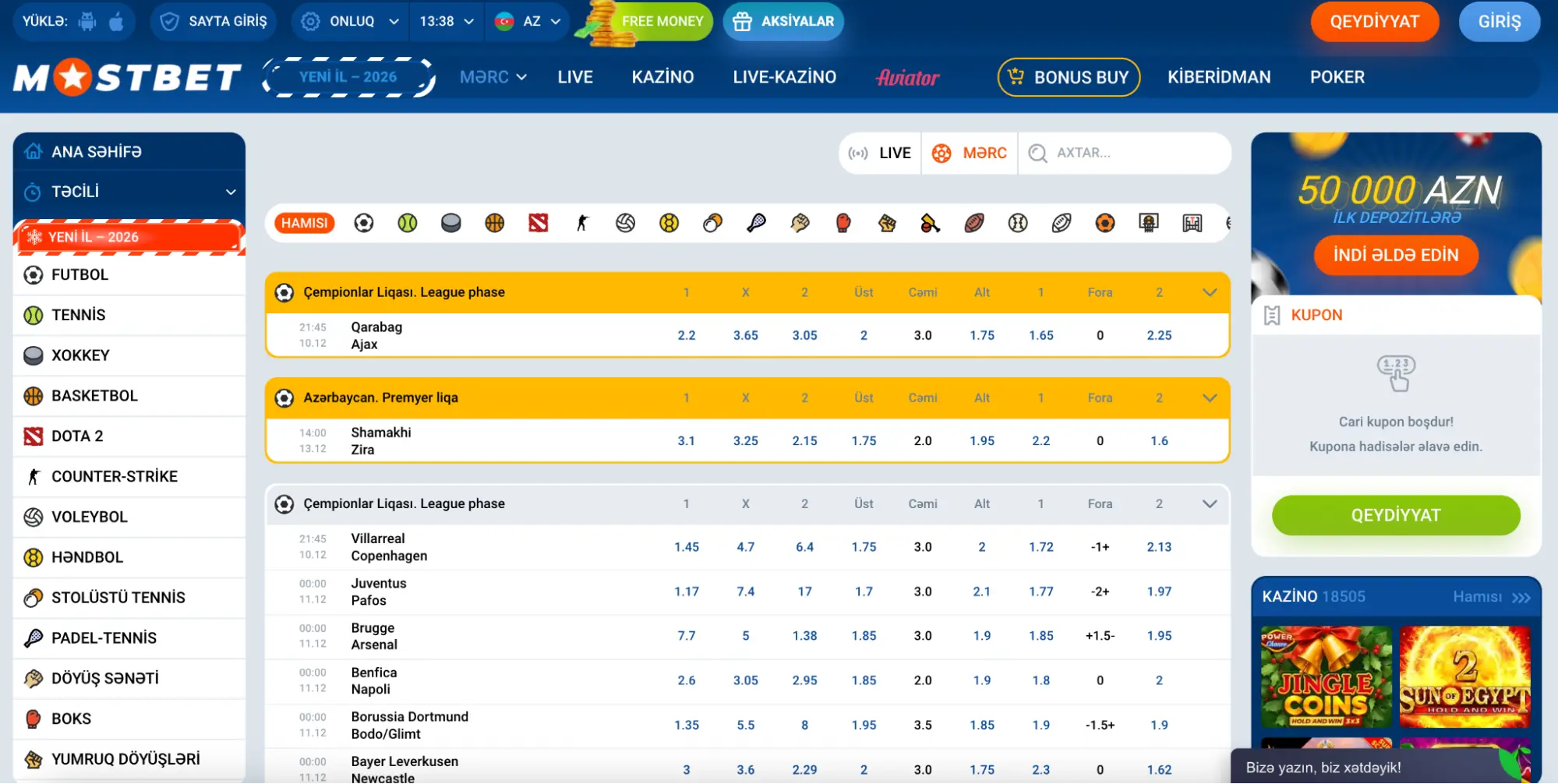Image resolution: width=1558 pixels, height=784 pixels.
Task: Select the basketball icon in filter bar
Action: [494, 224]
